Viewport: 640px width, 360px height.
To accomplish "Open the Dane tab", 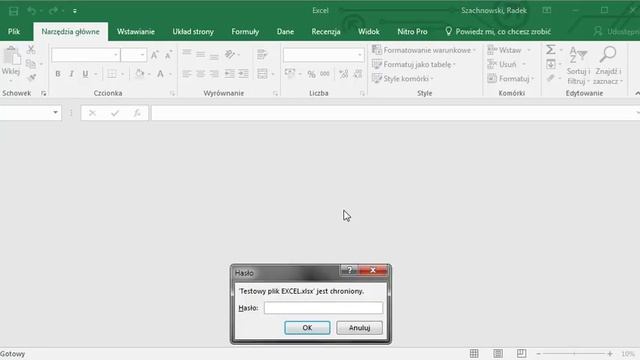I will [x=285, y=31].
